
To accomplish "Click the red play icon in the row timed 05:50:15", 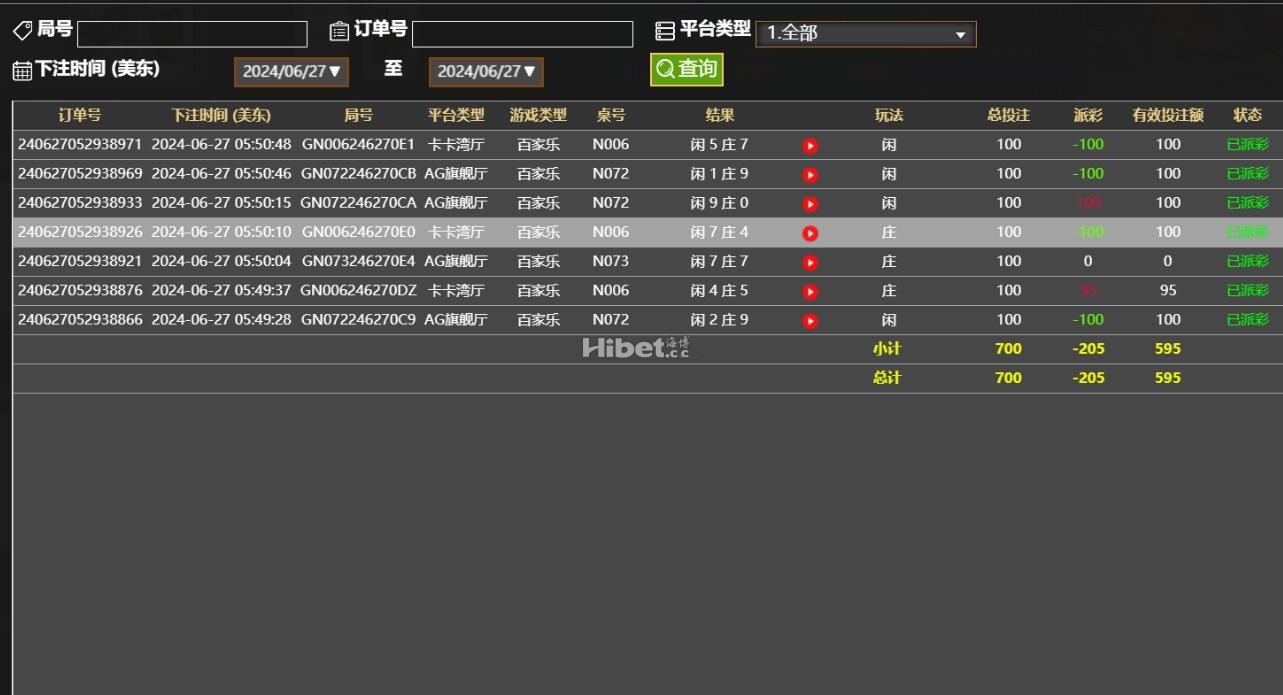I will click(x=810, y=204).
